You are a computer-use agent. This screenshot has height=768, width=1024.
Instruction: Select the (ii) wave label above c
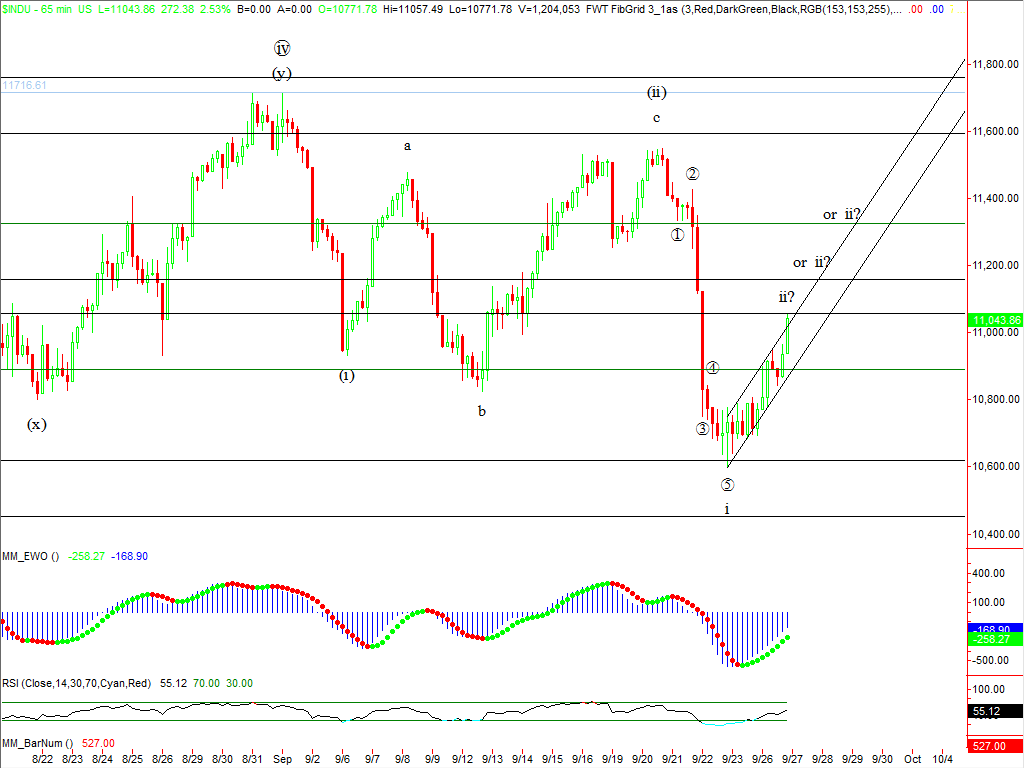point(656,93)
